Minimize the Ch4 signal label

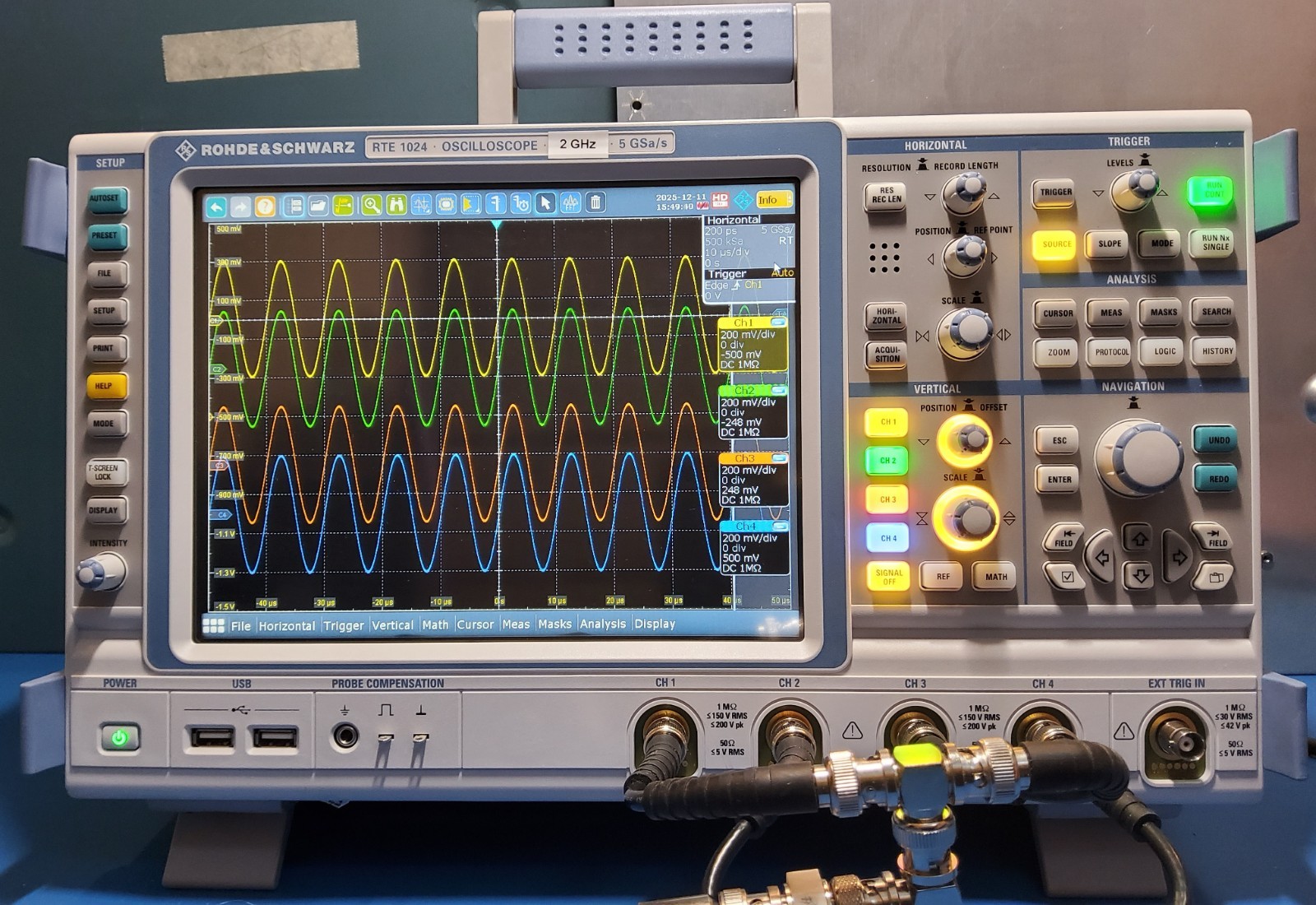[x=779, y=526]
